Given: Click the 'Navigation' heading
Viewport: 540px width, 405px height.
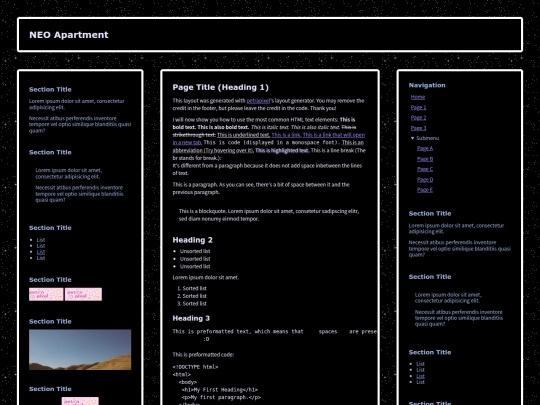Looking at the screenshot, I should [x=427, y=85].
